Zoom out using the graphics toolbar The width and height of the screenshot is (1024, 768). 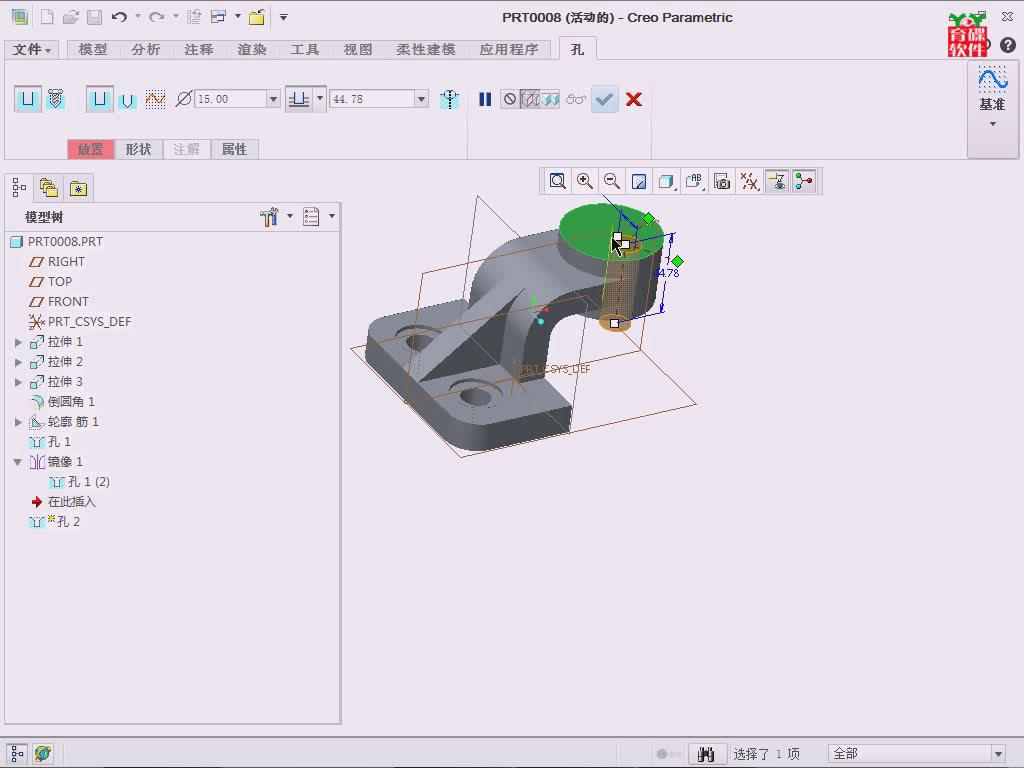coord(611,182)
